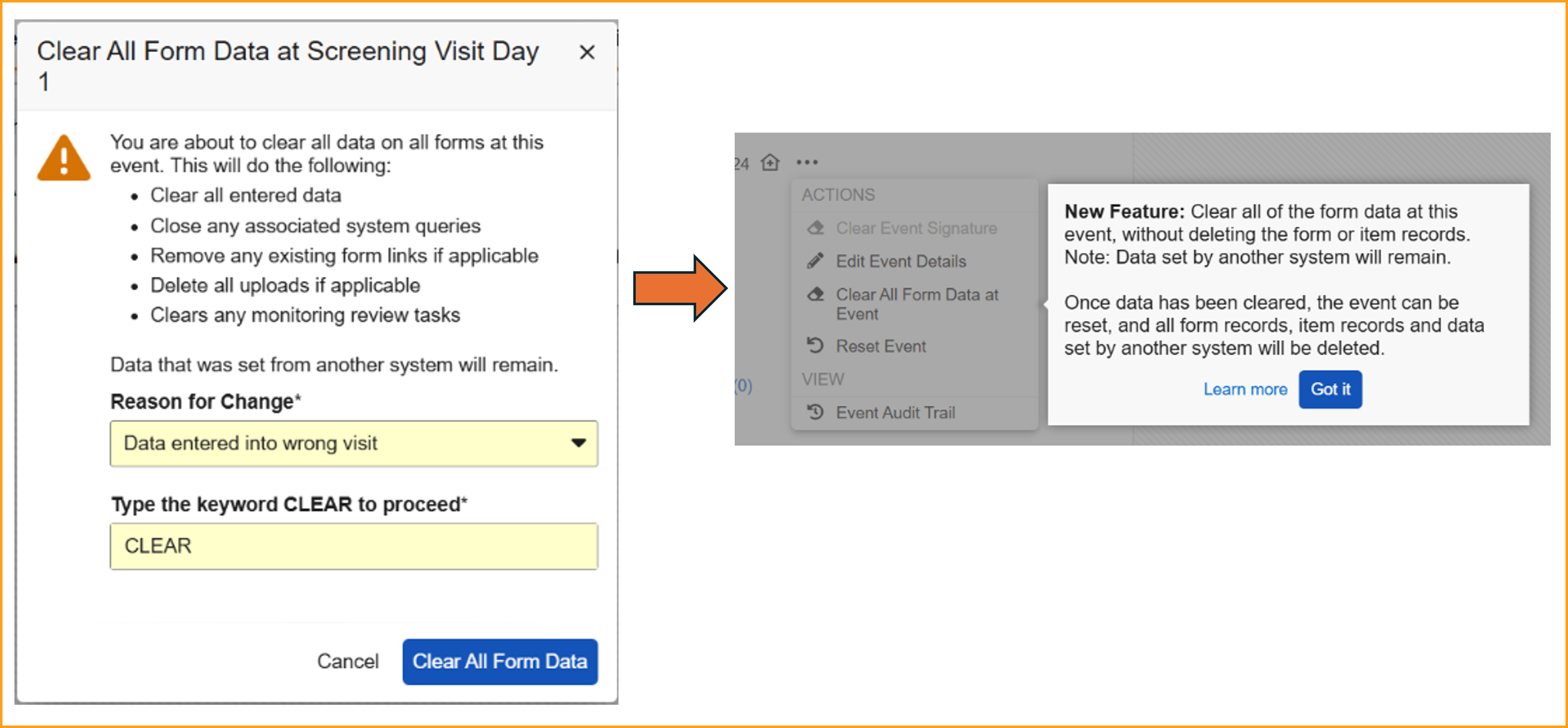This screenshot has height=728, width=1568.
Task: Click the Reset Event undo arrow icon
Action: click(815, 345)
